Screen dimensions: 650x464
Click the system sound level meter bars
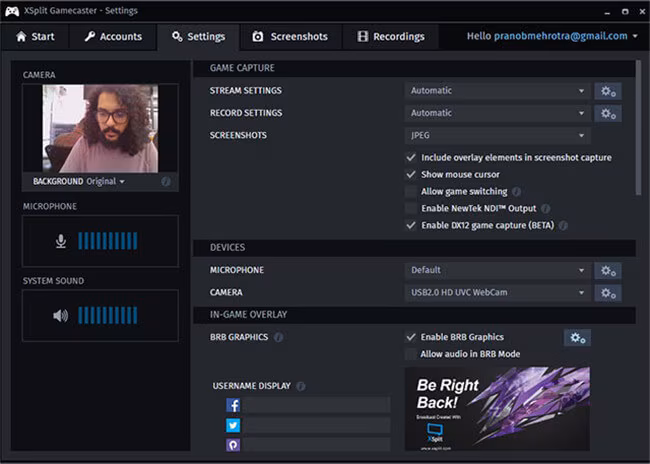pos(108,316)
